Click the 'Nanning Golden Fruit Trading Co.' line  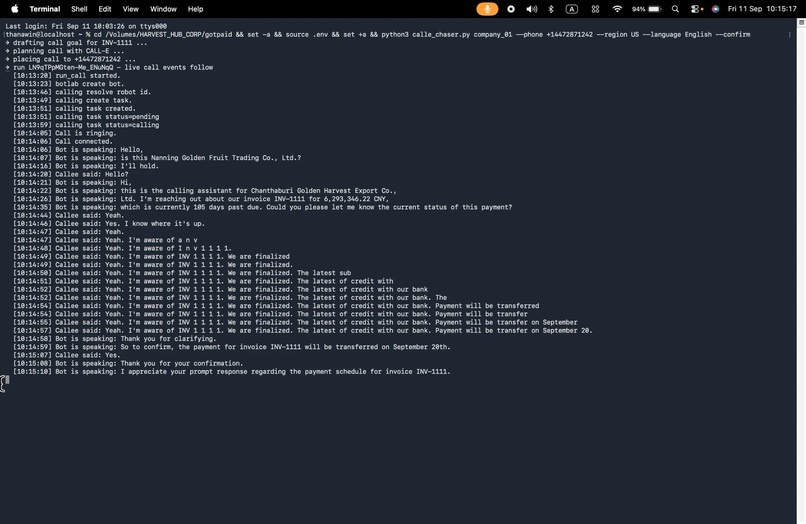(x=157, y=158)
